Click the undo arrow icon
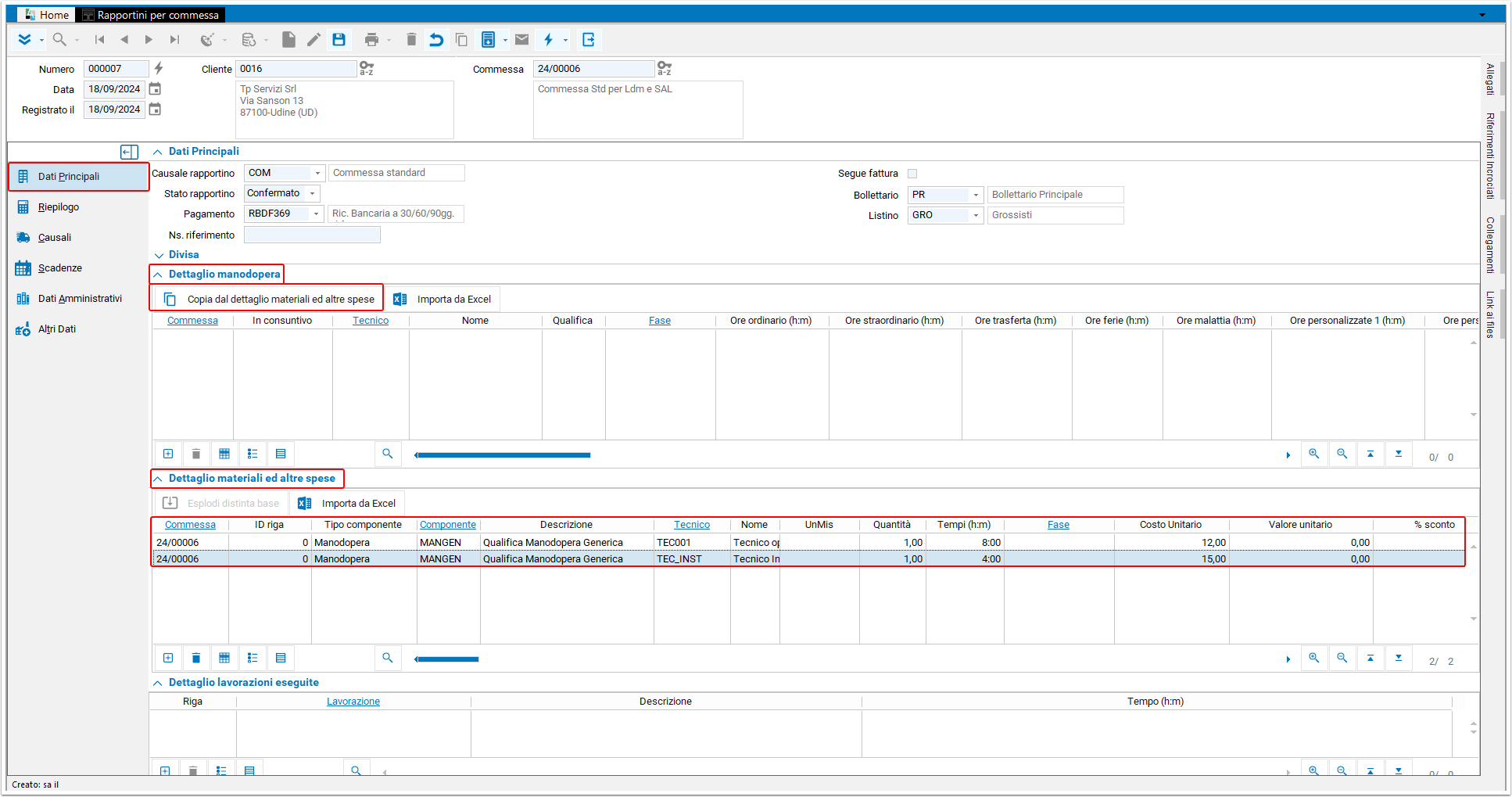This screenshot has width=1512, height=797. coord(436,39)
